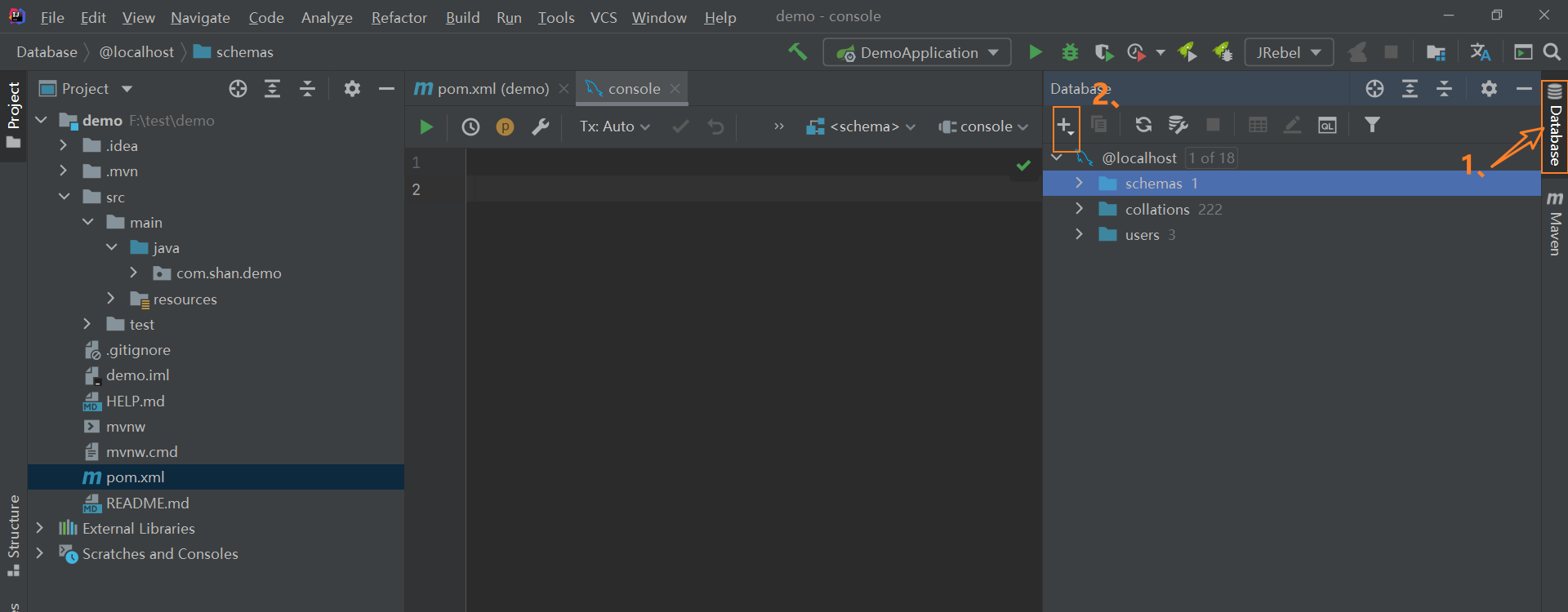Viewport: 1568px width, 612px height.
Task: Click in the console editor area
Action: point(755,379)
